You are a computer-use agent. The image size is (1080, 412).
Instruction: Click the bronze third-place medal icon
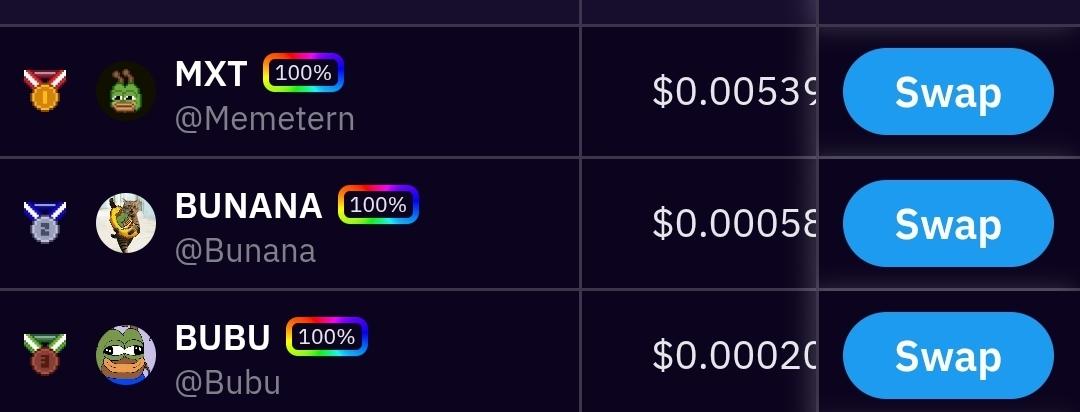click(45, 354)
